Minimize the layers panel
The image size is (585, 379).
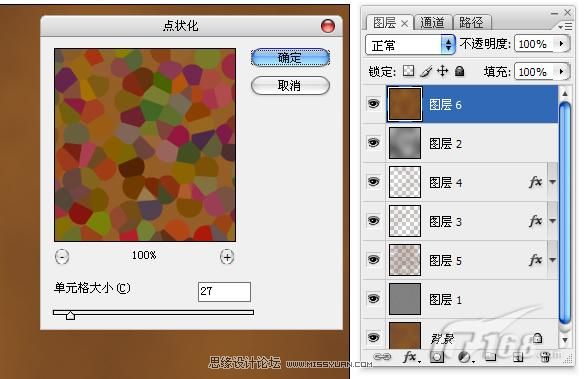click(554, 13)
